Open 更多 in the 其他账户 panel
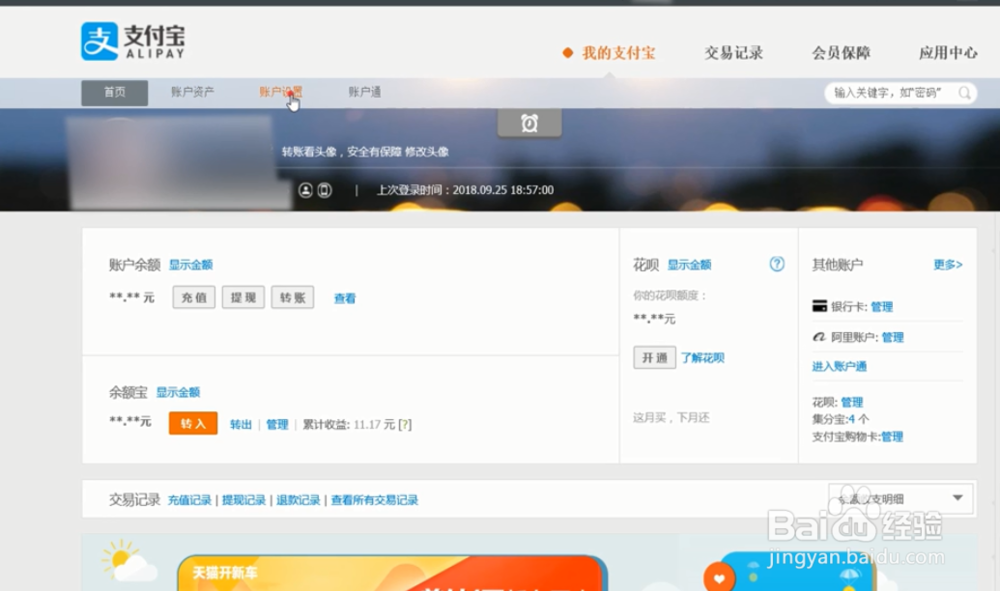 click(943, 264)
